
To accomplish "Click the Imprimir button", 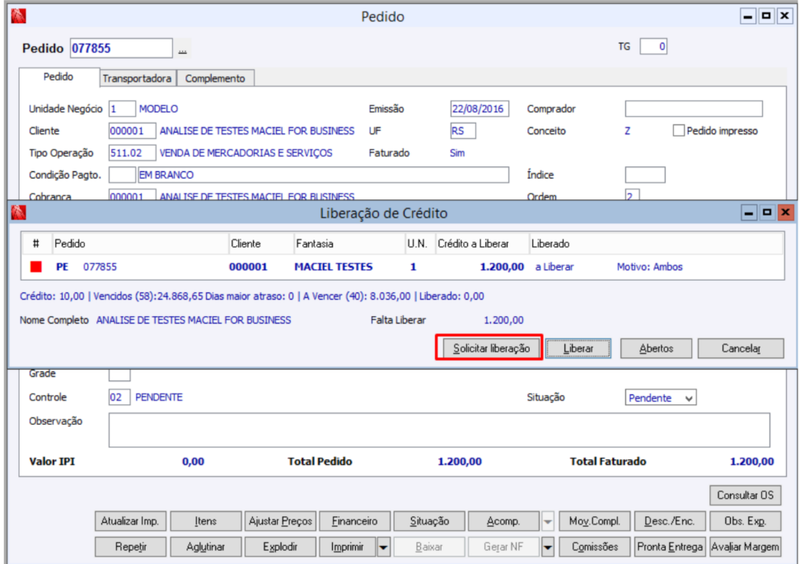I will click(347, 547).
